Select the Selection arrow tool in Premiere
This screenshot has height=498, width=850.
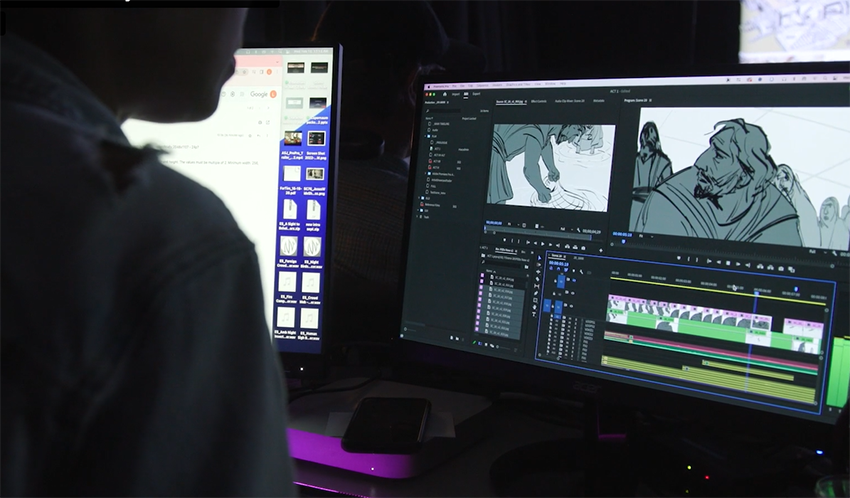(x=539, y=258)
